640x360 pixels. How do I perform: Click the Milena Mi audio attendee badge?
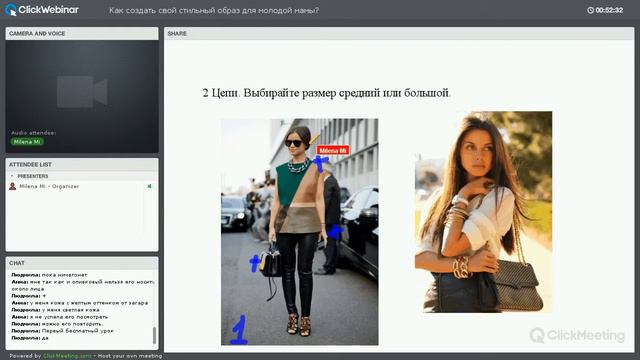pos(27,142)
